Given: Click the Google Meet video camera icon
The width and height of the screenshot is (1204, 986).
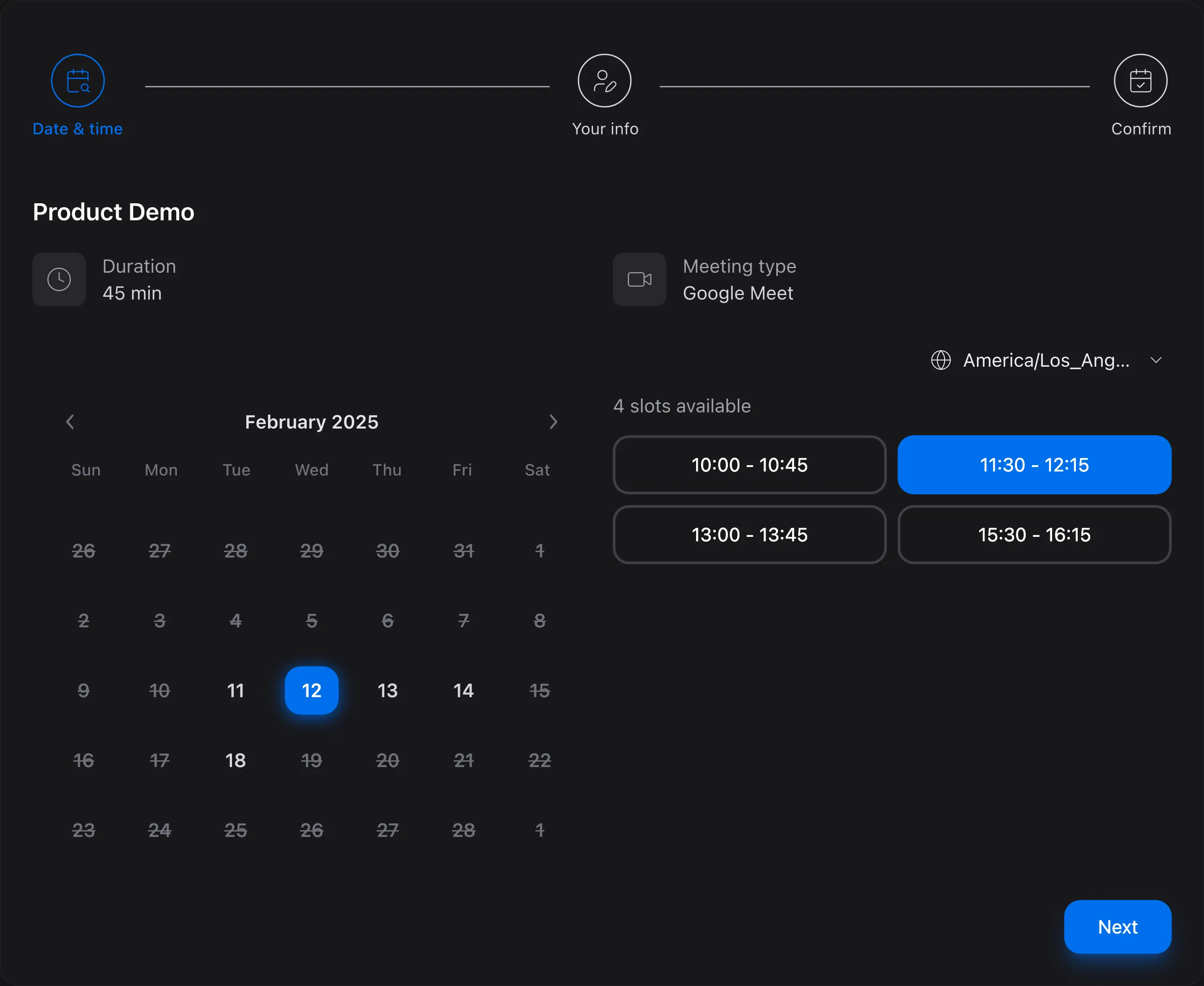Looking at the screenshot, I should point(639,279).
